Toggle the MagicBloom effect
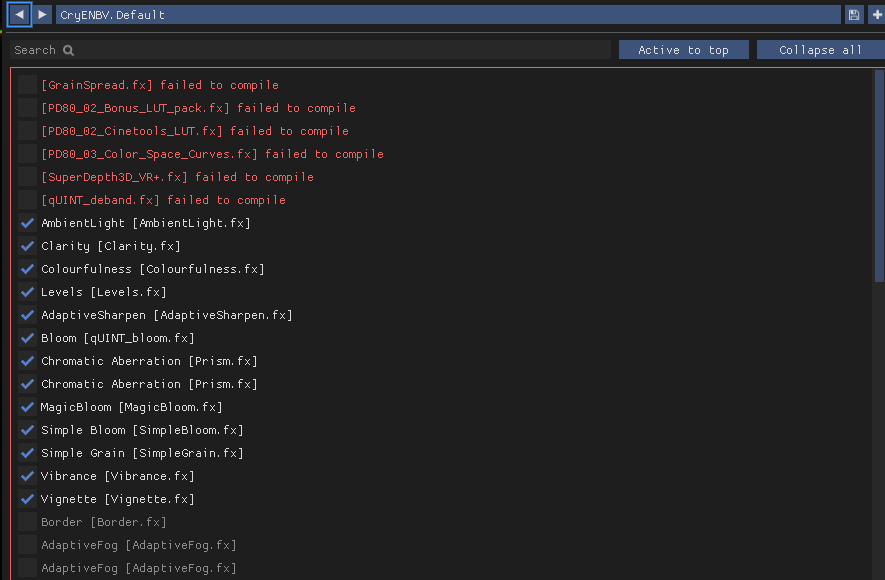The image size is (885, 580). click(27, 407)
